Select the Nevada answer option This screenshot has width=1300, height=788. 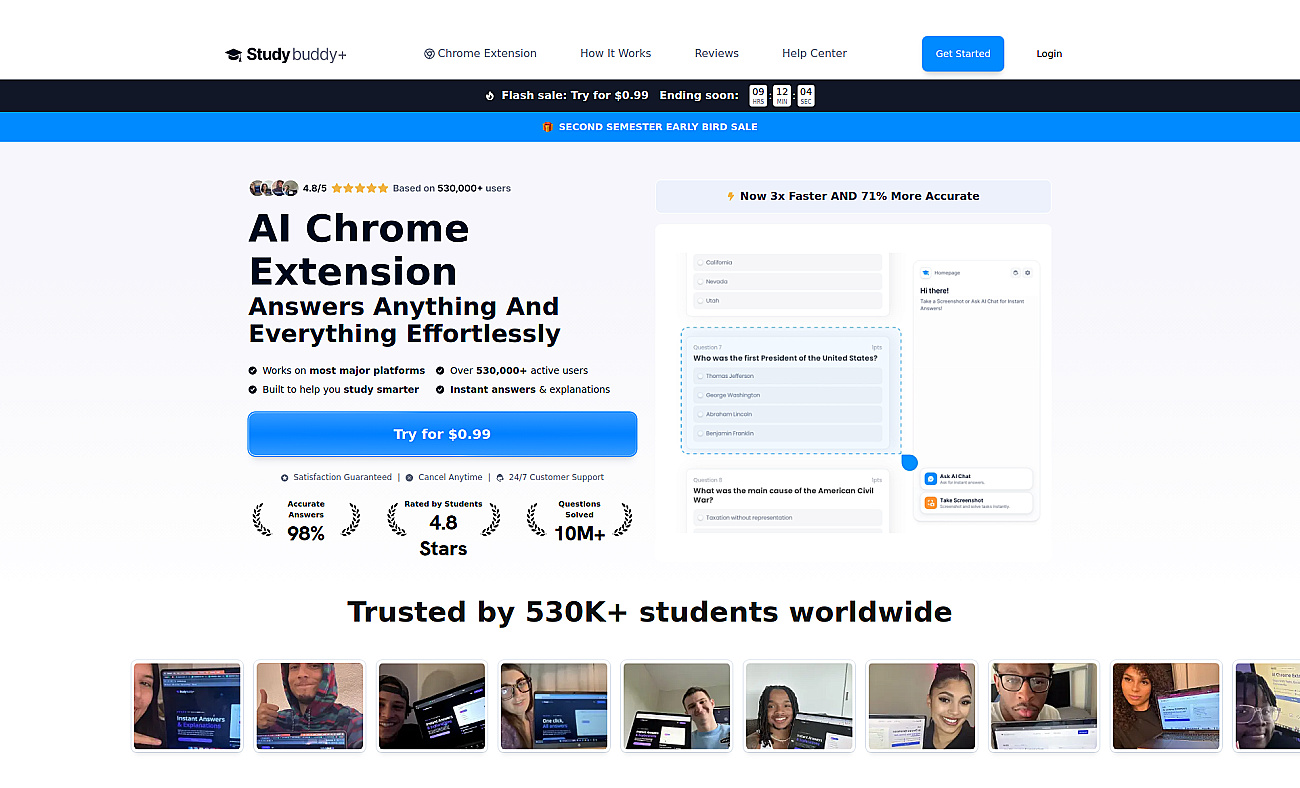point(787,281)
